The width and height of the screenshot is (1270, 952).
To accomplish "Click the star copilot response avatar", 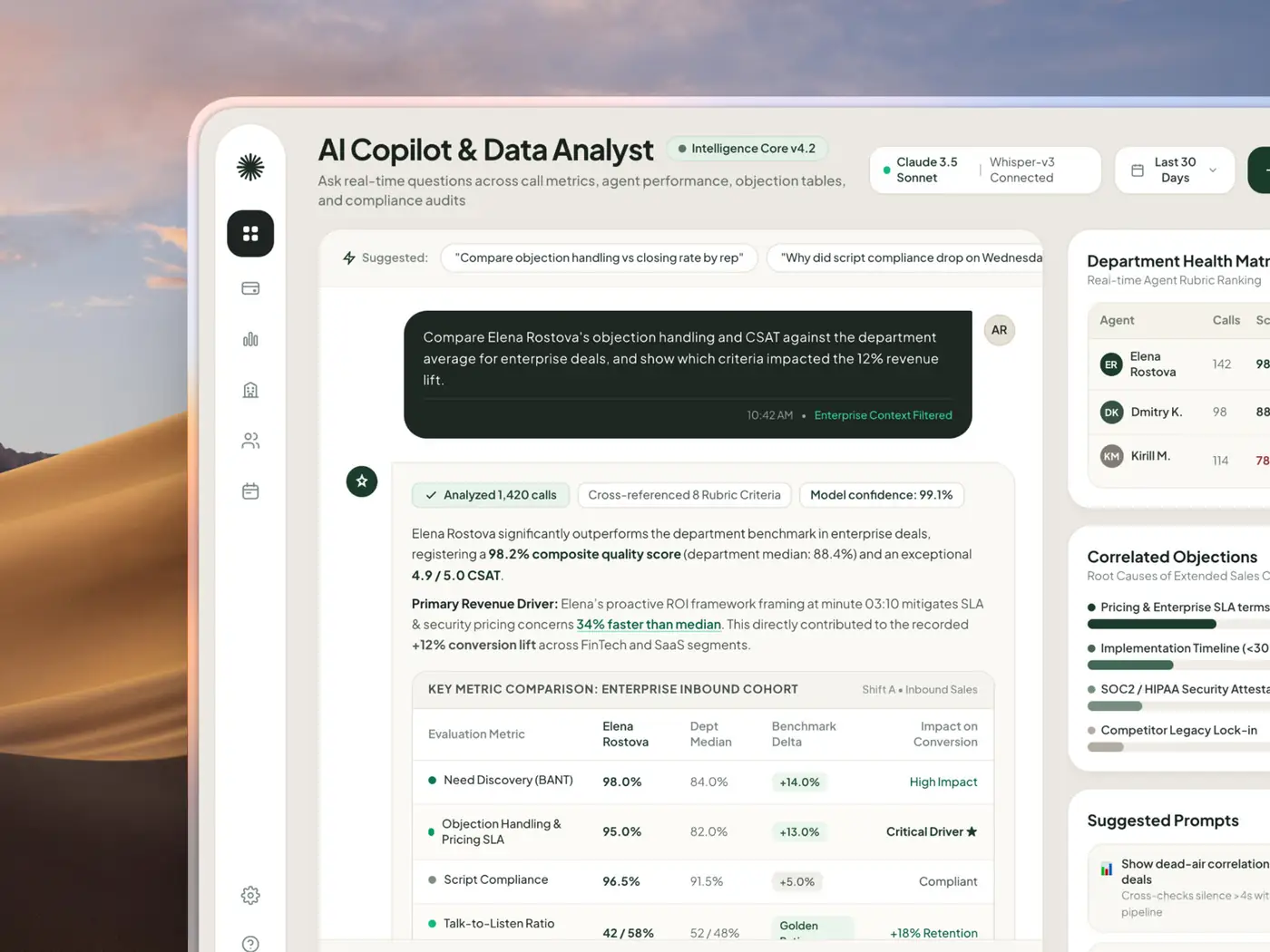I will pyautogui.click(x=362, y=481).
